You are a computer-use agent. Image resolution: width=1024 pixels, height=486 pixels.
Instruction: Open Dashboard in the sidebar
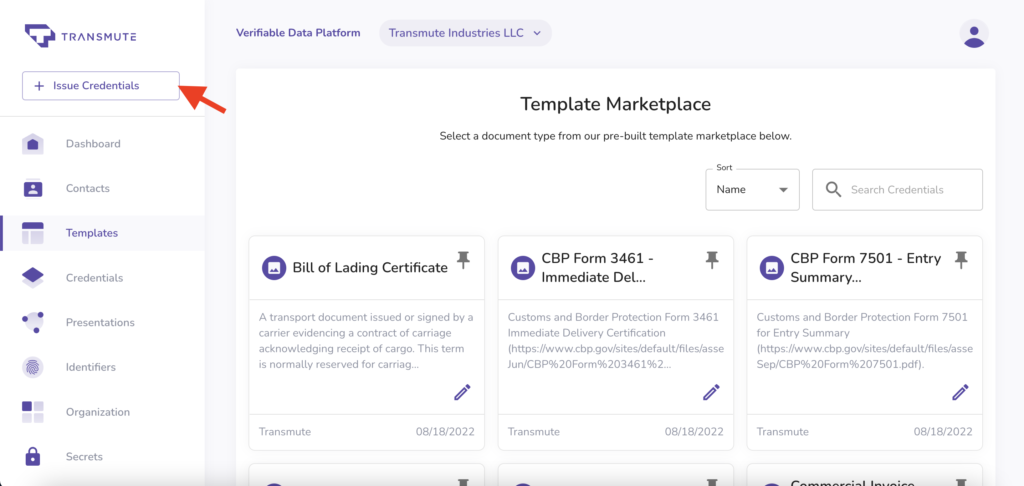(x=93, y=144)
